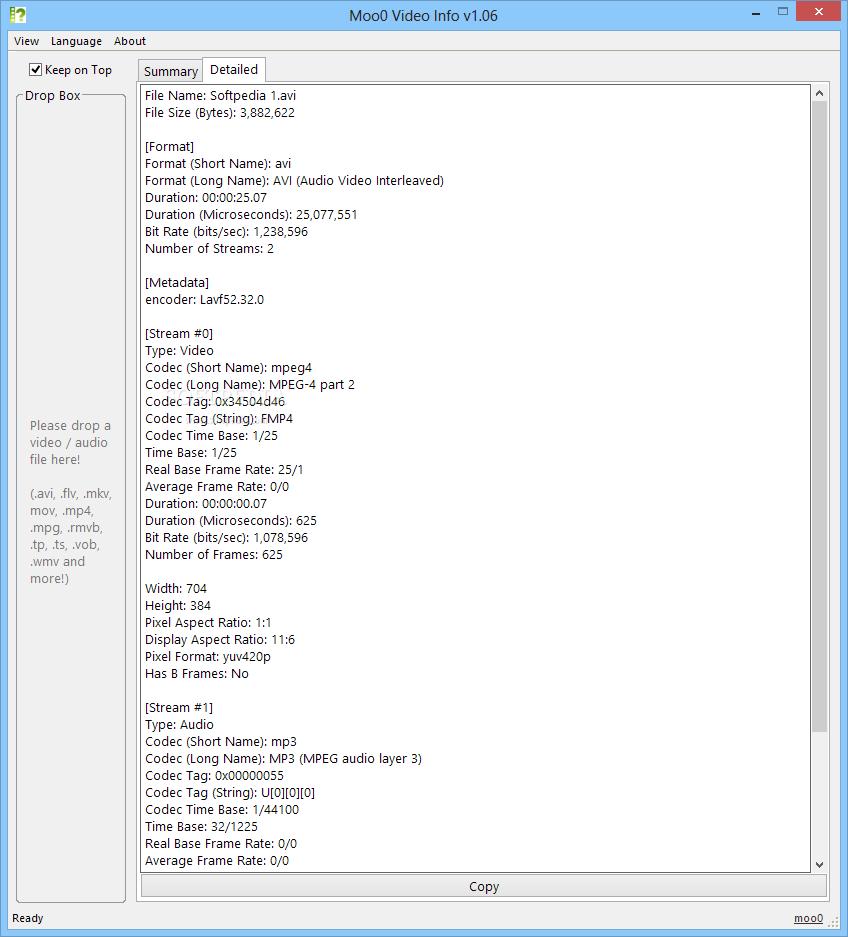Image resolution: width=848 pixels, height=937 pixels.
Task: Click 'Pixel Format: yuv420p' line
Action: (x=207, y=657)
